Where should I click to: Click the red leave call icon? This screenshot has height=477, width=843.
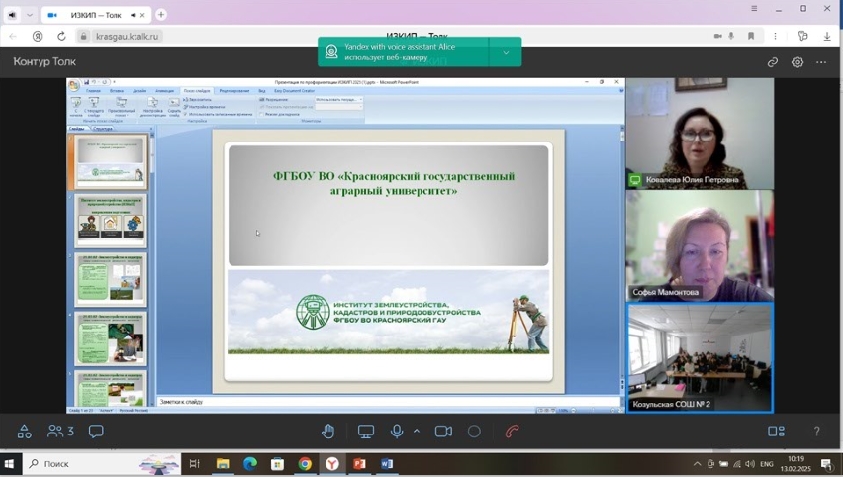click(x=512, y=431)
